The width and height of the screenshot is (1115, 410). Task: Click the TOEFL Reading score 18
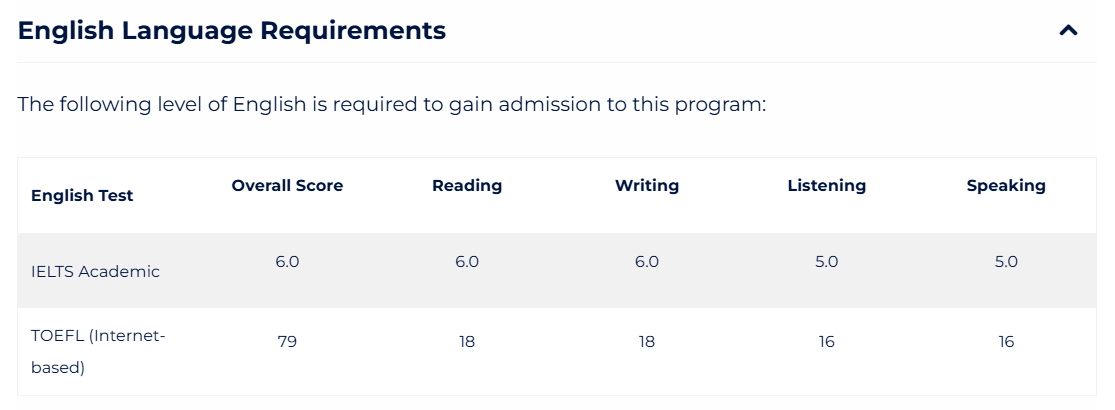pyautogui.click(x=467, y=342)
